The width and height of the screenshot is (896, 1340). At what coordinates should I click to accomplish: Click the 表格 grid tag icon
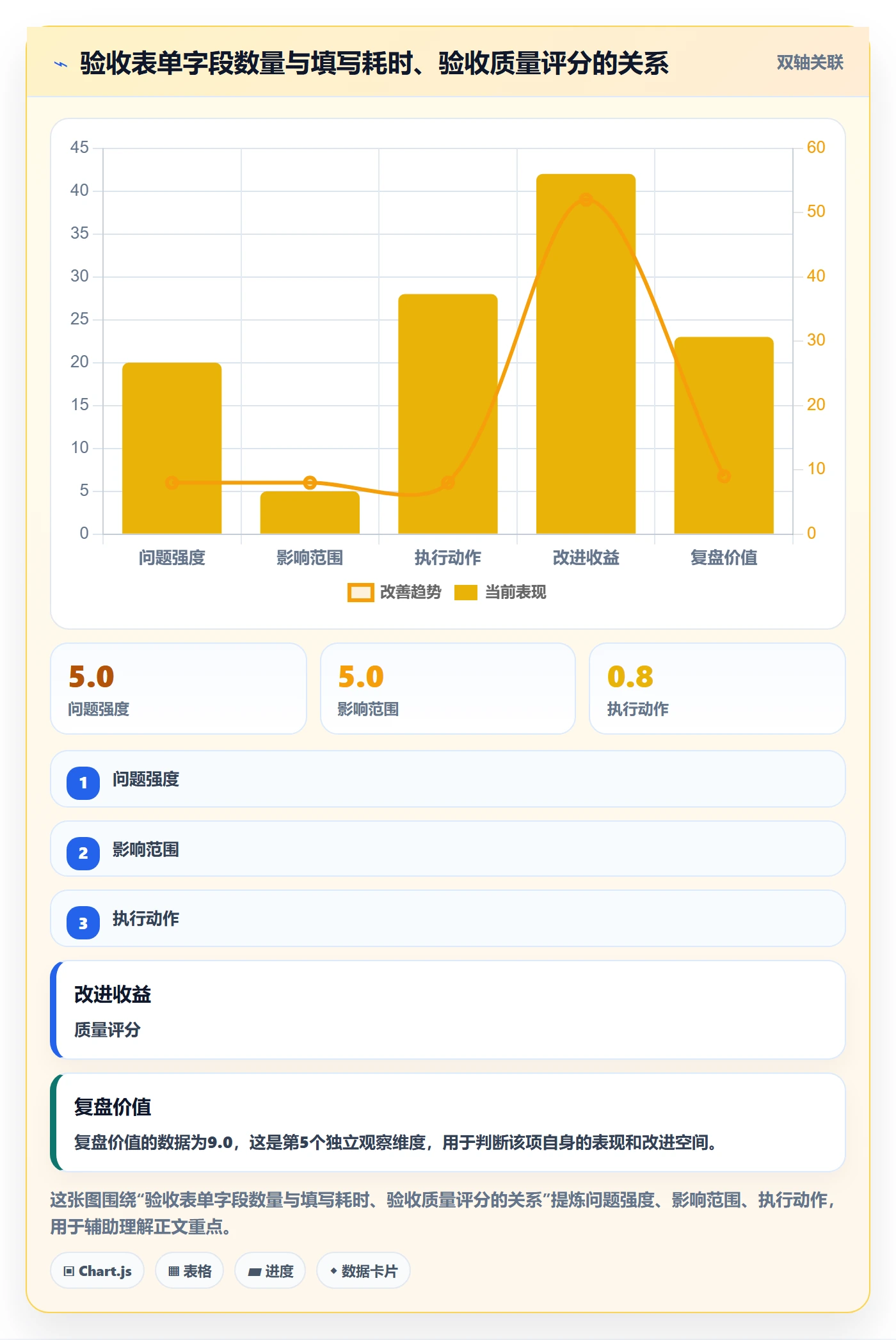click(173, 1271)
